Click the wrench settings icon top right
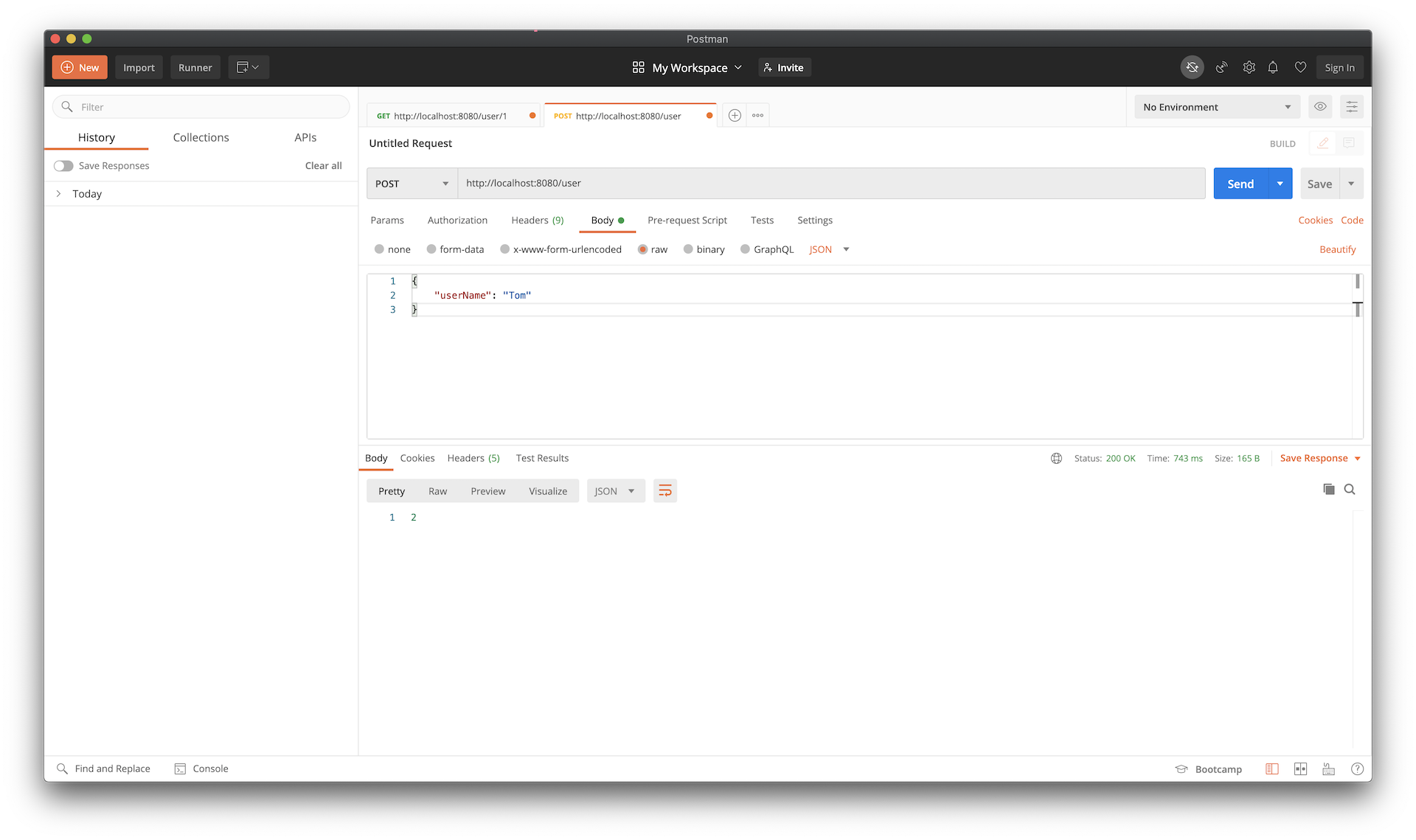Image resolution: width=1416 pixels, height=840 pixels. click(x=1248, y=67)
